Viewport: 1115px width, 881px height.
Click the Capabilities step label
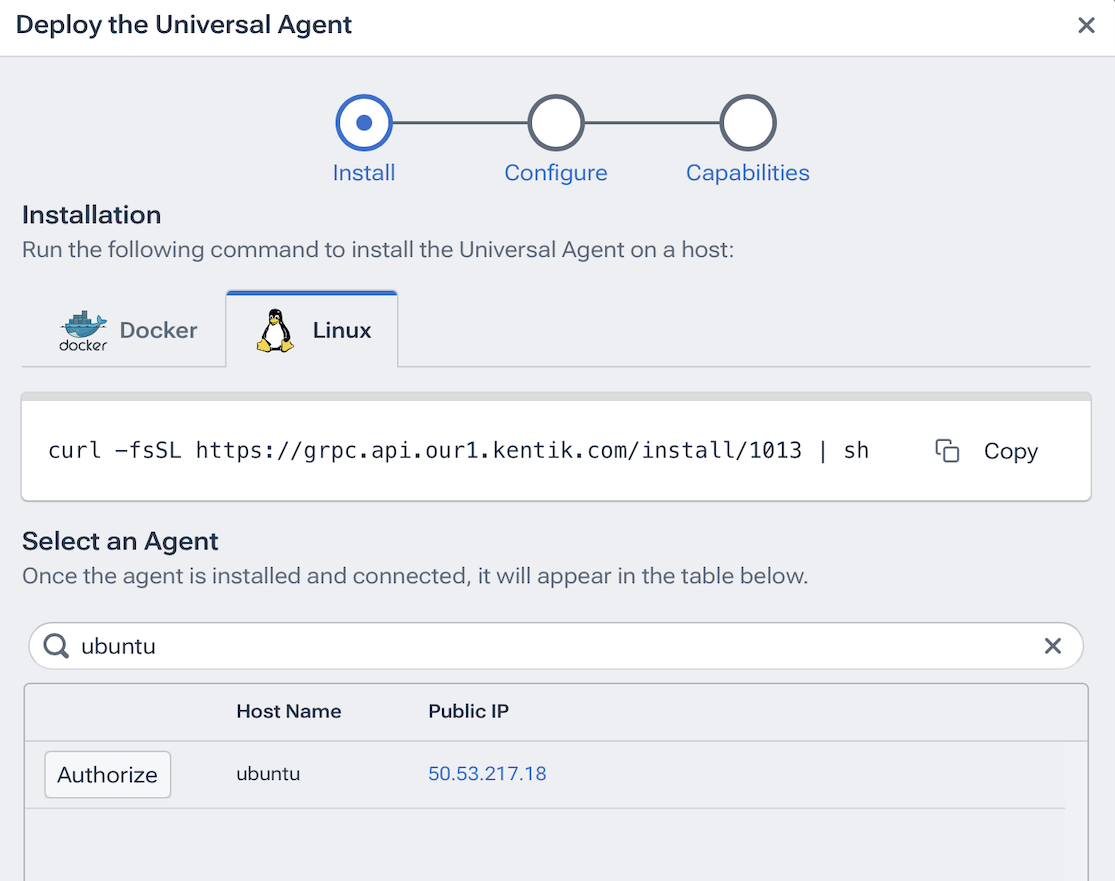(x=748, y=173)
